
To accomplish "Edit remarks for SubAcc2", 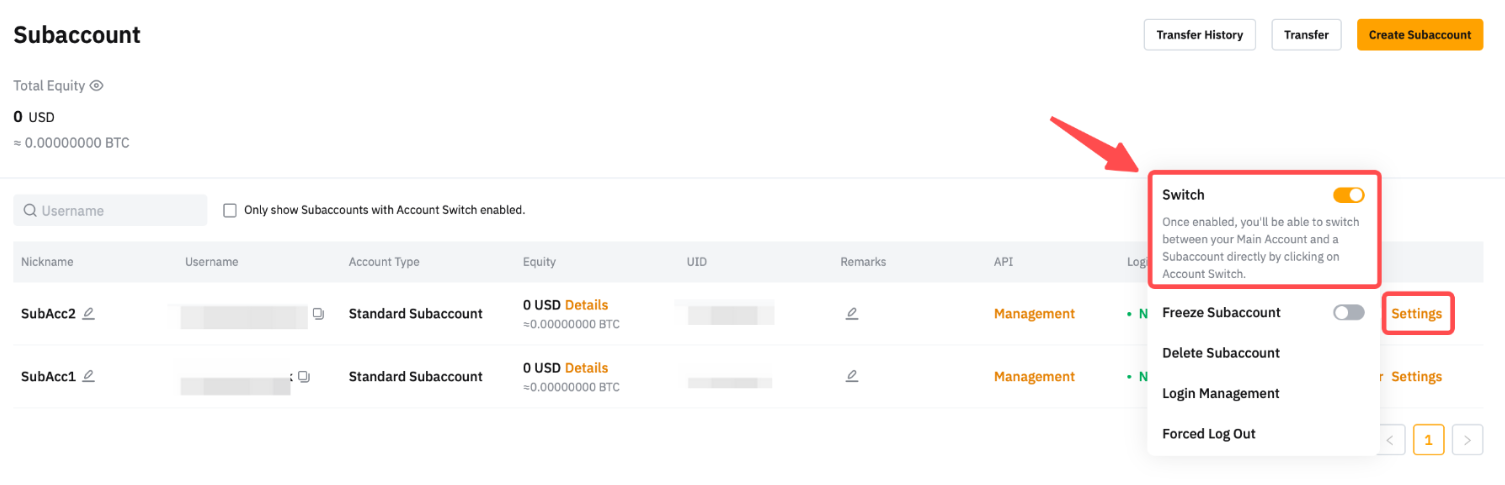I will point(852,313).
